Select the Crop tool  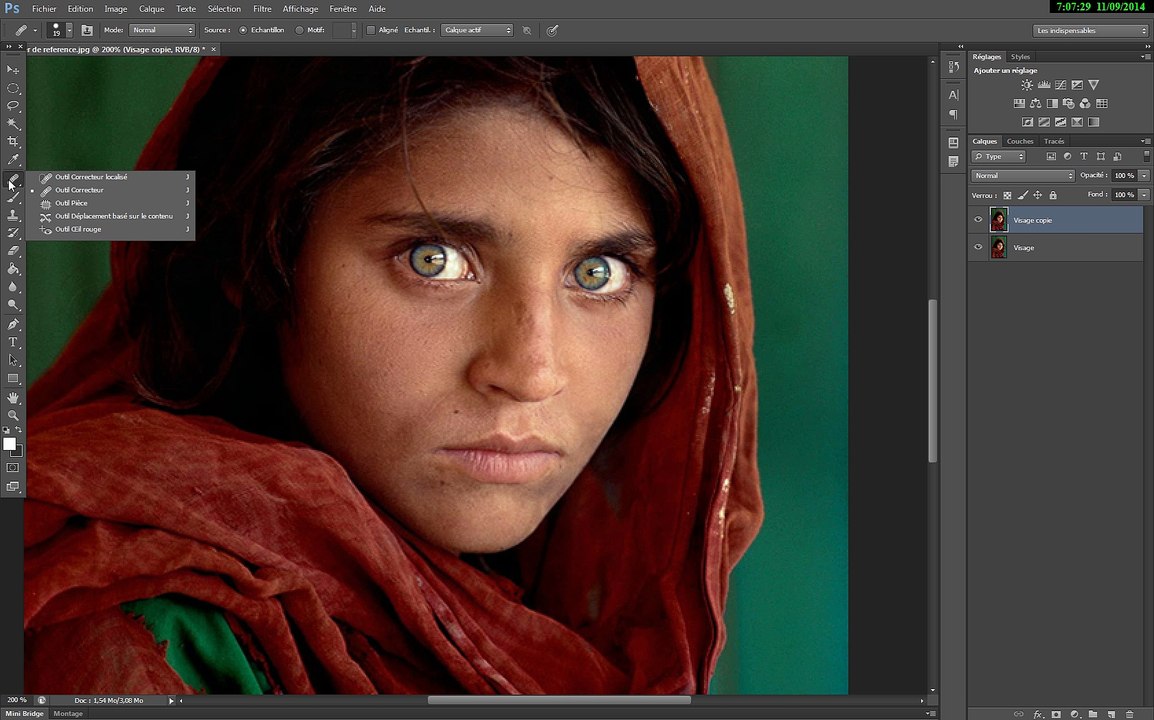(x=13, y=141)
